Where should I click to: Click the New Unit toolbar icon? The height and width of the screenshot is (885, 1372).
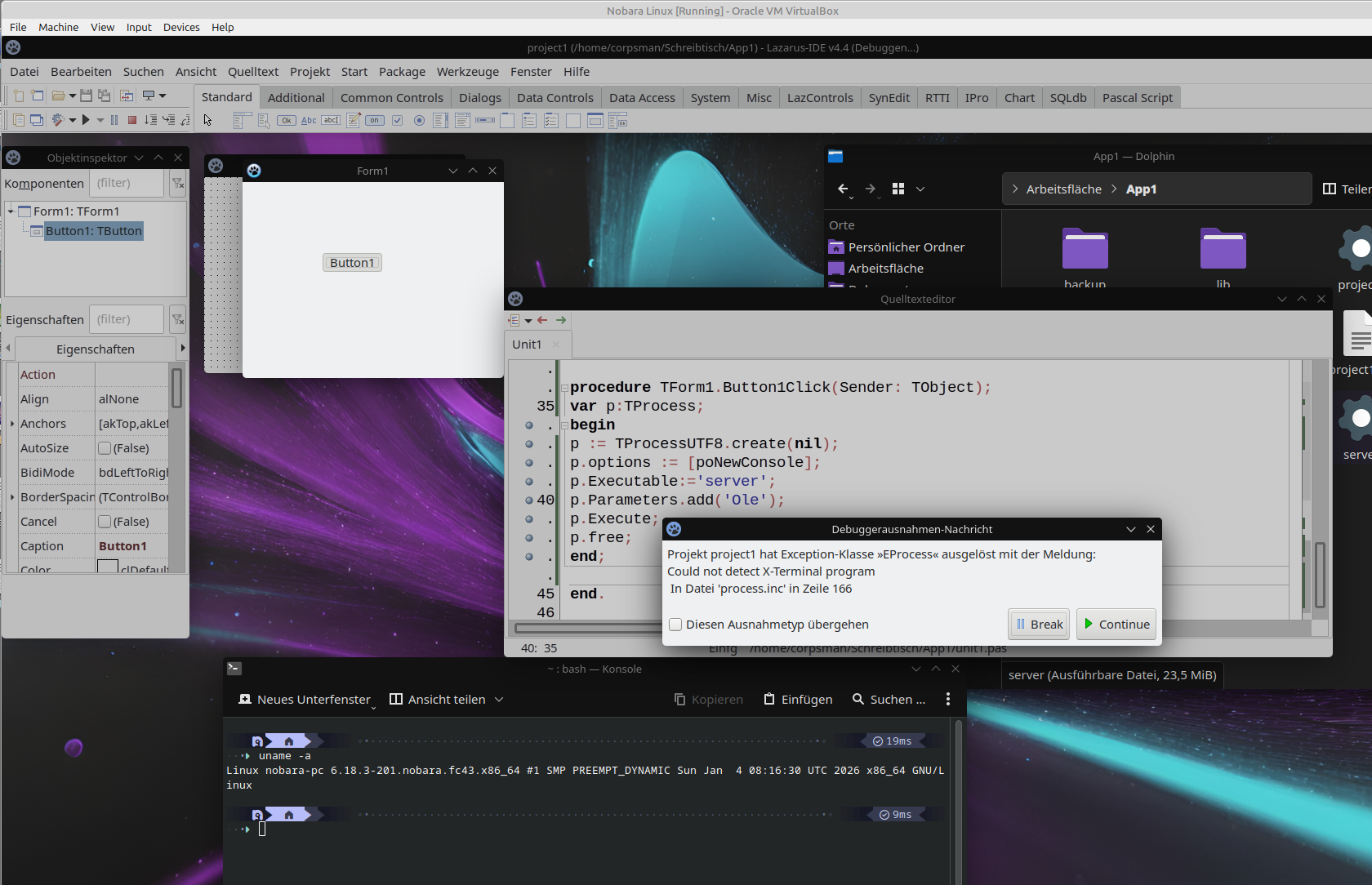click(x=18, y=96)
